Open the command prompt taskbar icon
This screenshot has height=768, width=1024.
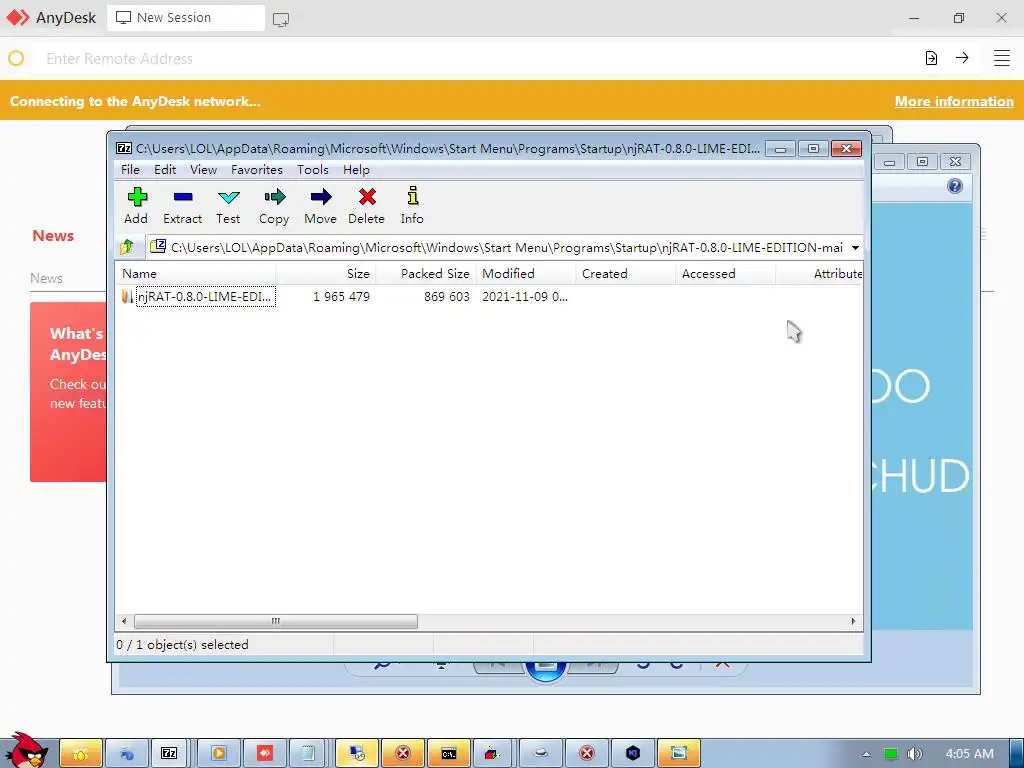(449, 753)
